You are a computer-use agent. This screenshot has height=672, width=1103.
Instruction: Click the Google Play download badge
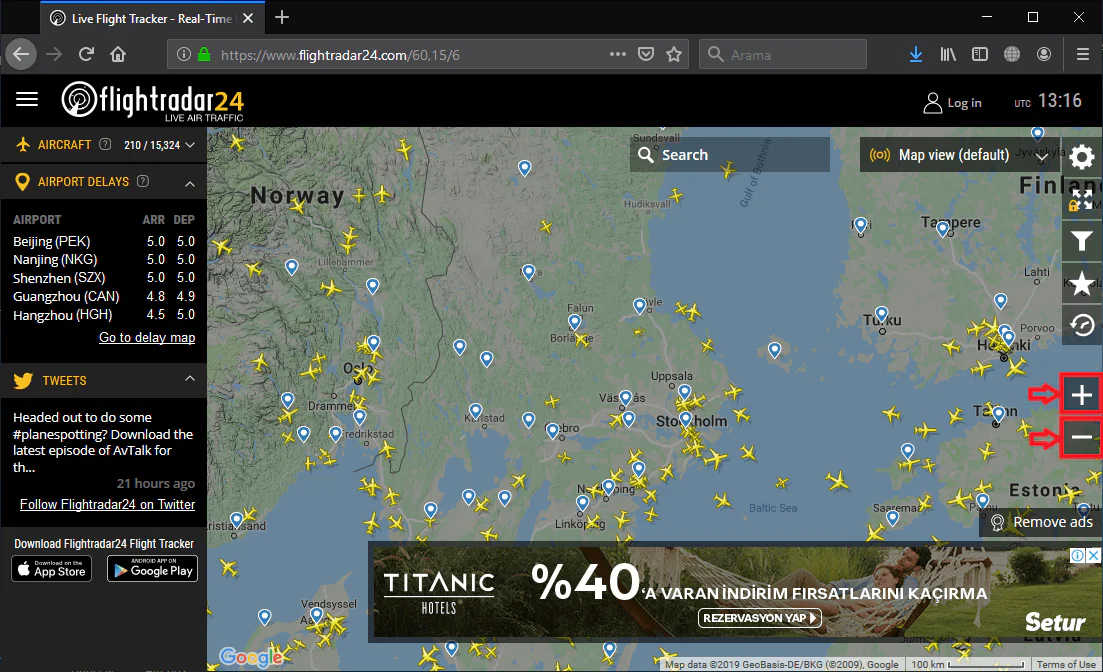152,569
